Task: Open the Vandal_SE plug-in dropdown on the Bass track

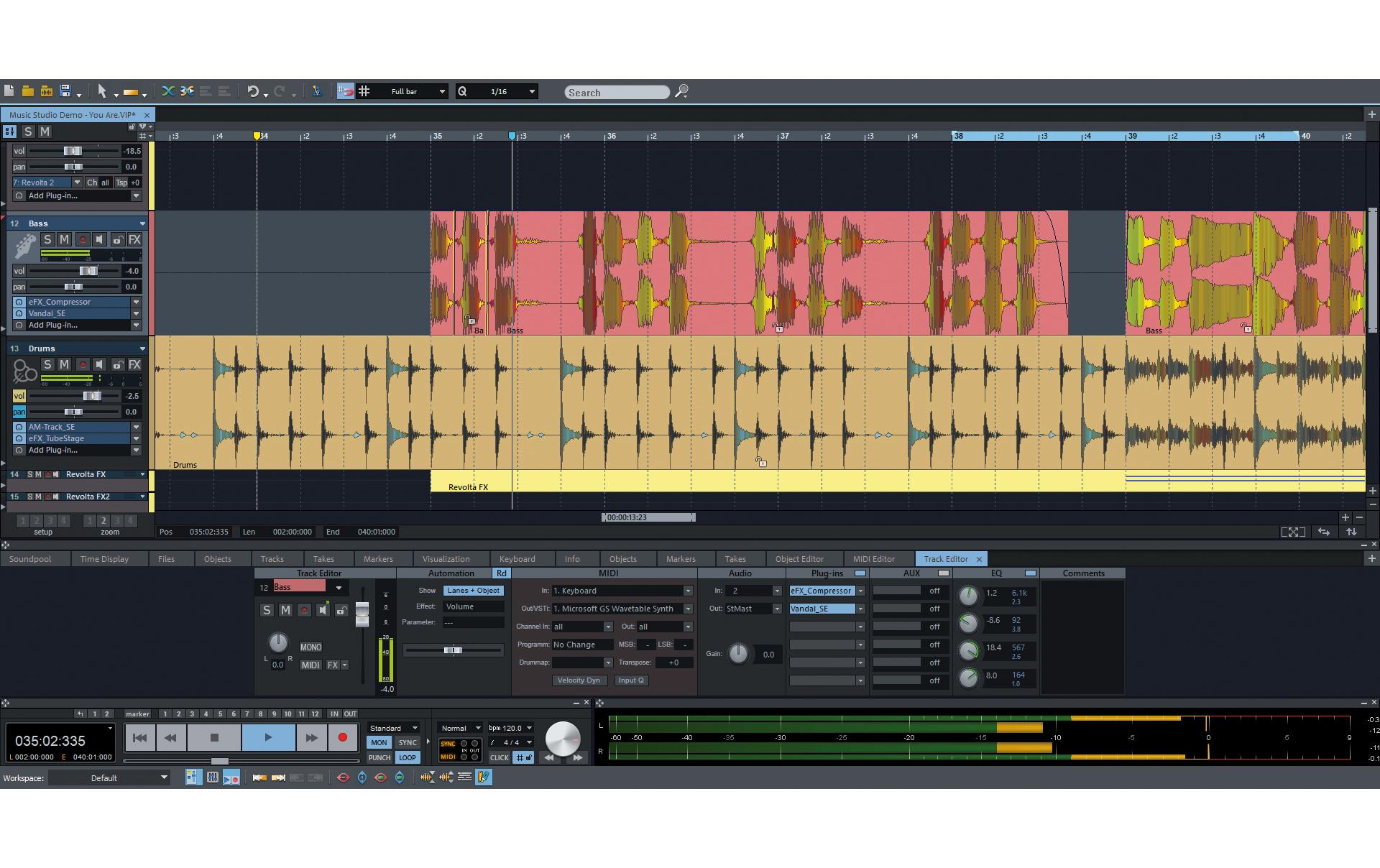Action: pyautogui.click(x=136, y=313)
